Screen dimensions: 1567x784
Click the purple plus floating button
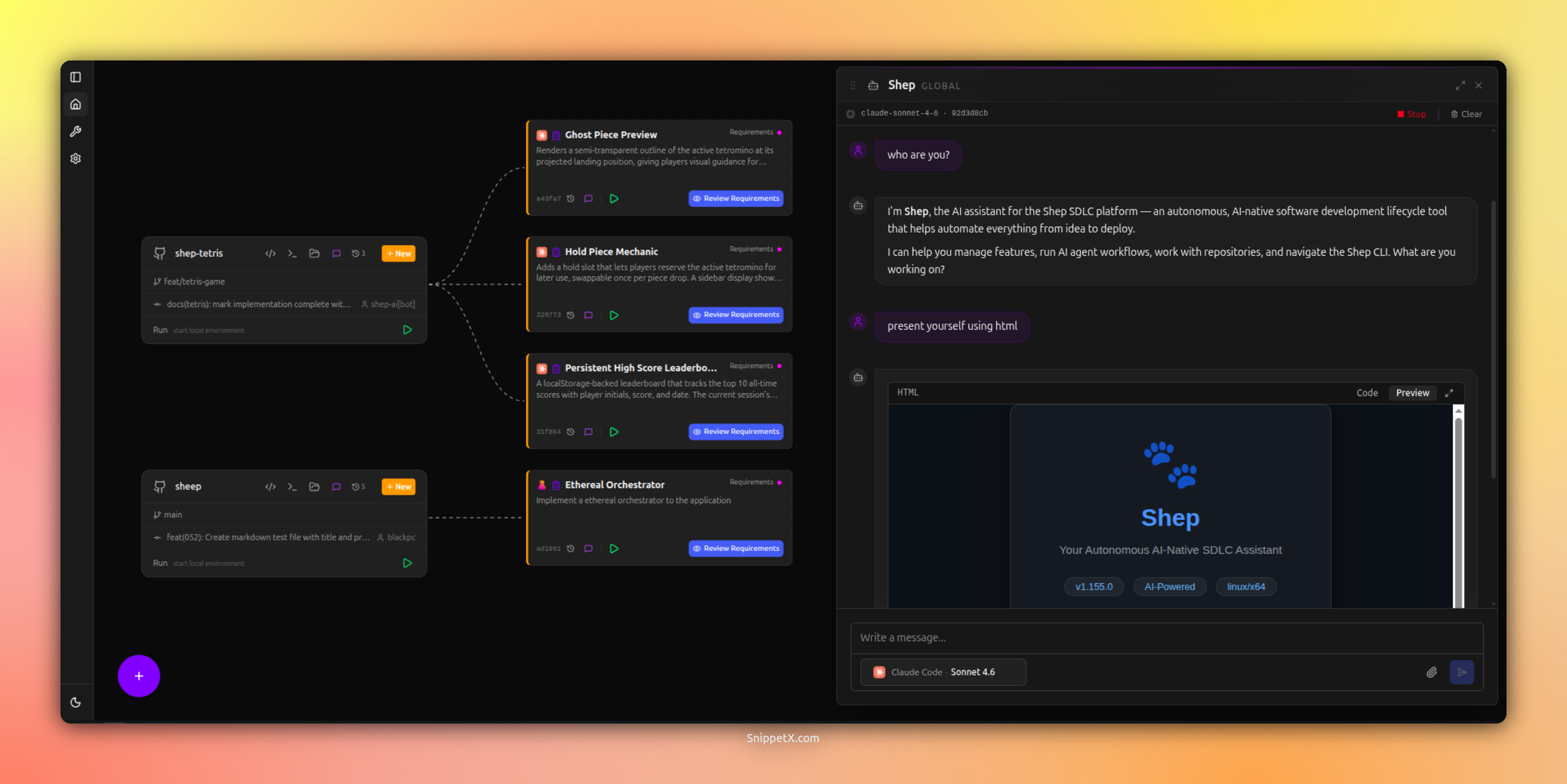(138, 676)
